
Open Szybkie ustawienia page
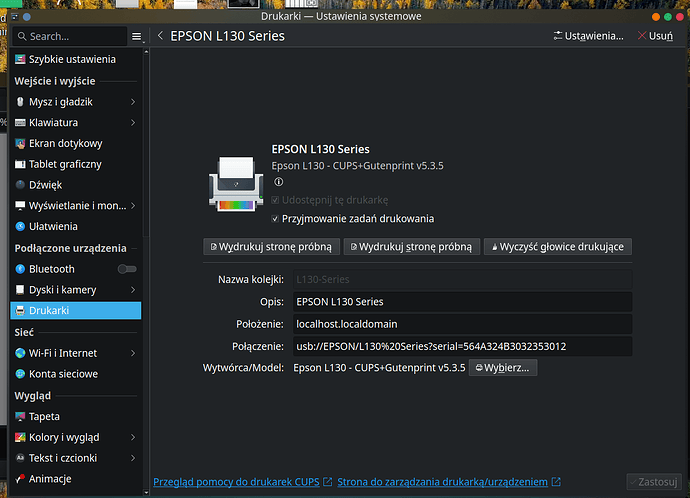pyautogui.click(x=76, y=59)
